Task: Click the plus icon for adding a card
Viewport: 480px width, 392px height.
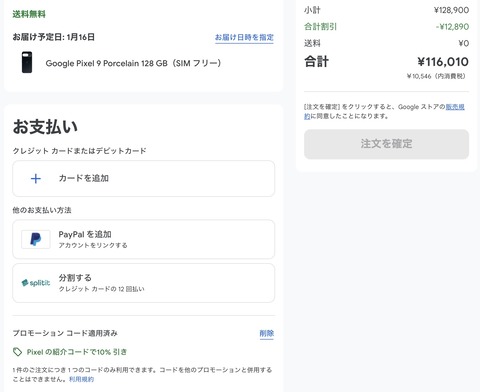Action: [x=36, y=179]
